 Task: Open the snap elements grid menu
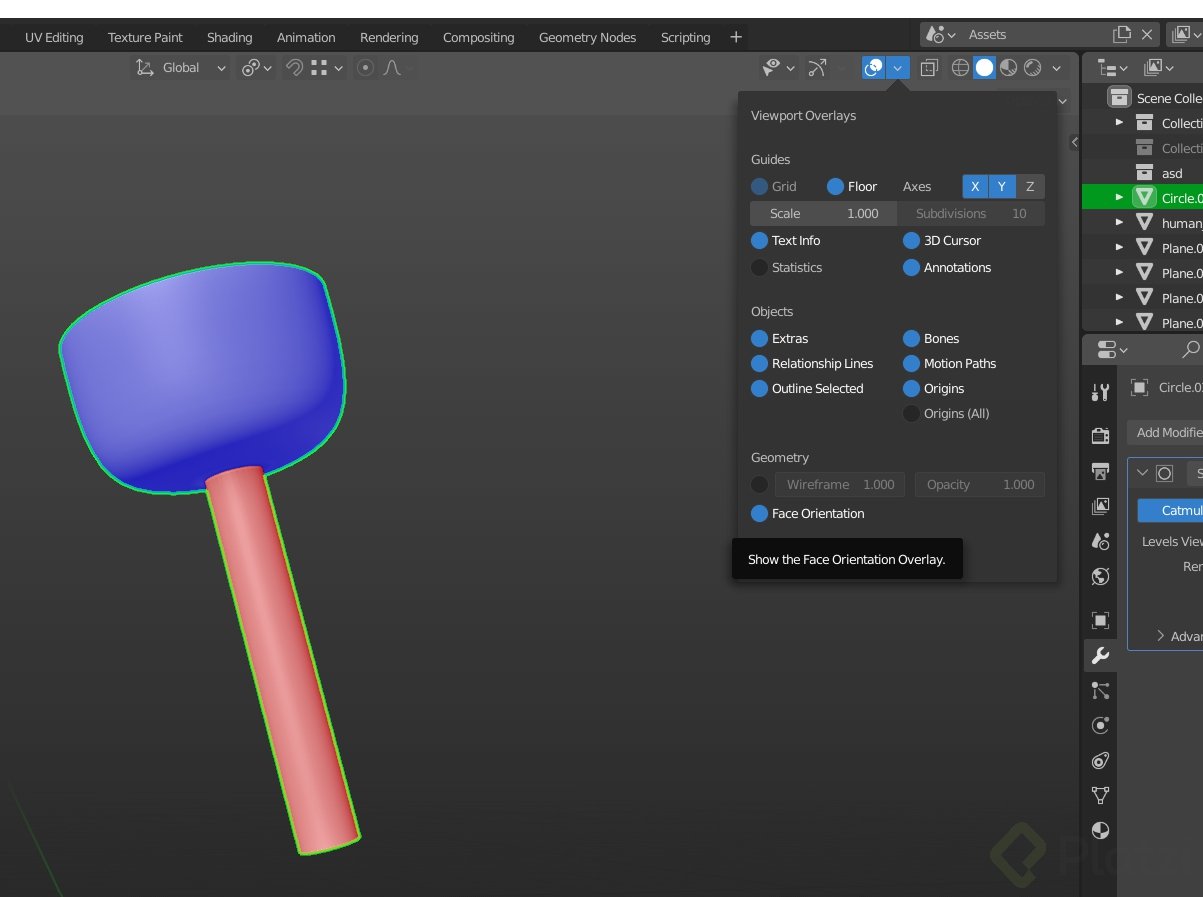326,68
